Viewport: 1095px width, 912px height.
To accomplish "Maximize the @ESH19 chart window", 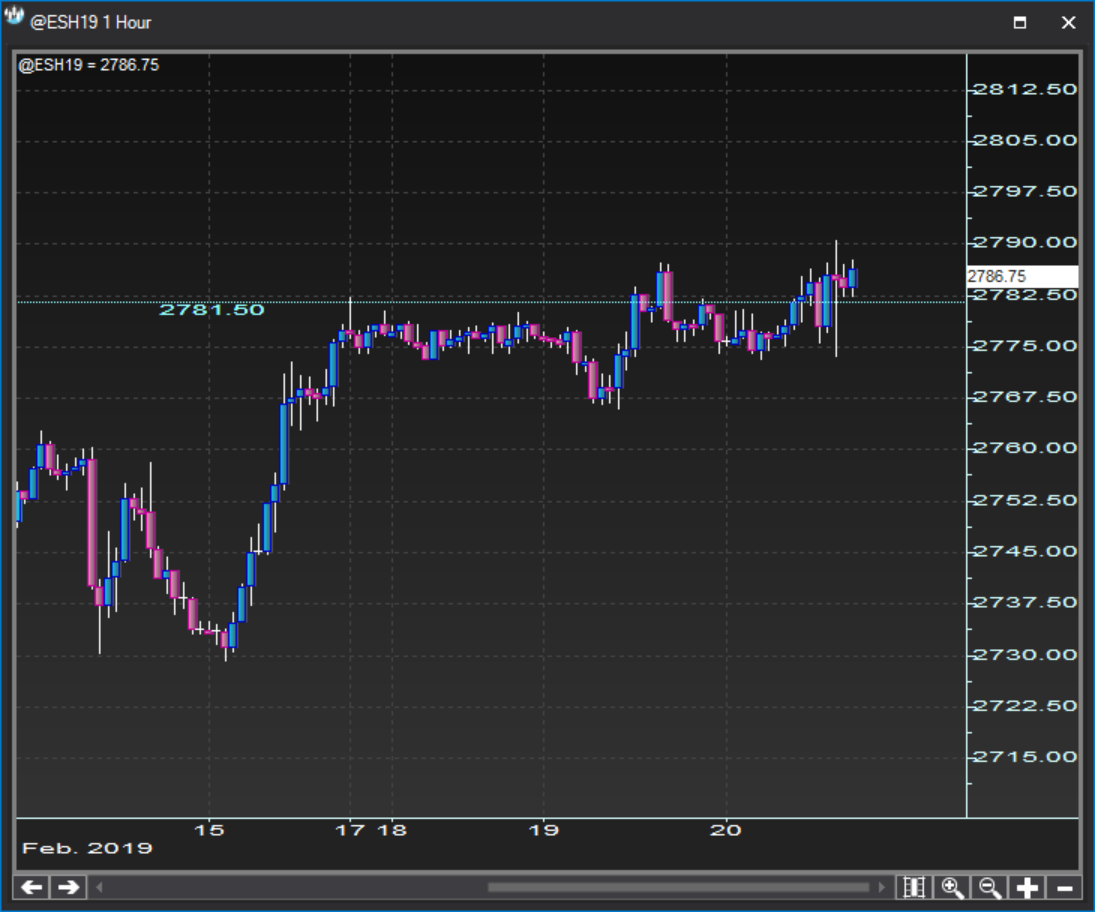I will click(1020, 22).
